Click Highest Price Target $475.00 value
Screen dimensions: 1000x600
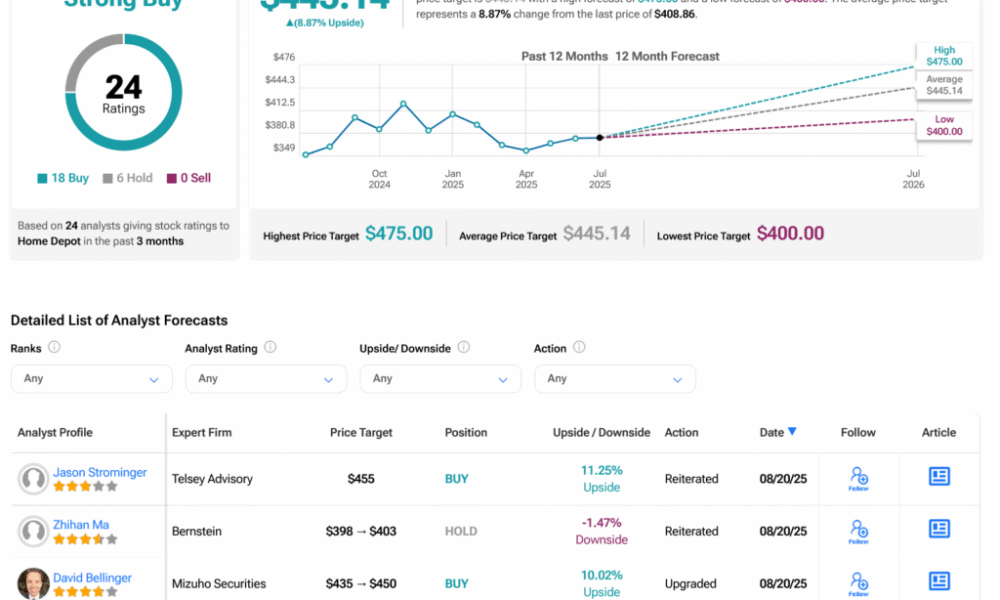click(x=399, y=233)
